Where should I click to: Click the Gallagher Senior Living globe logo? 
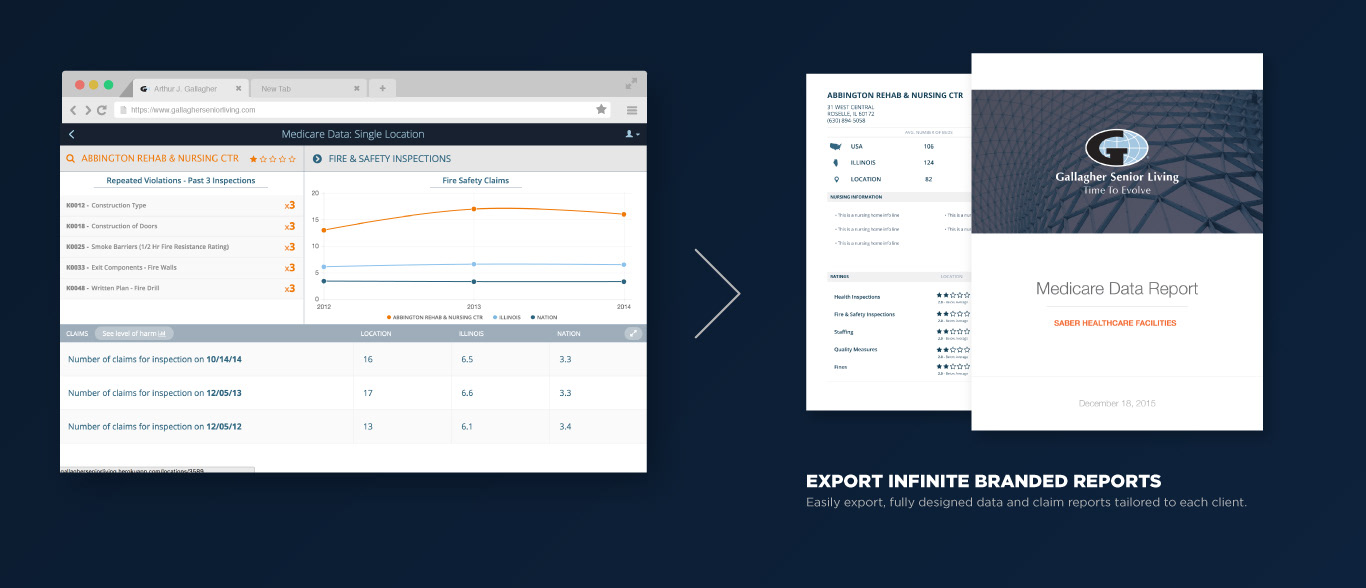(x=1117, y=148)
